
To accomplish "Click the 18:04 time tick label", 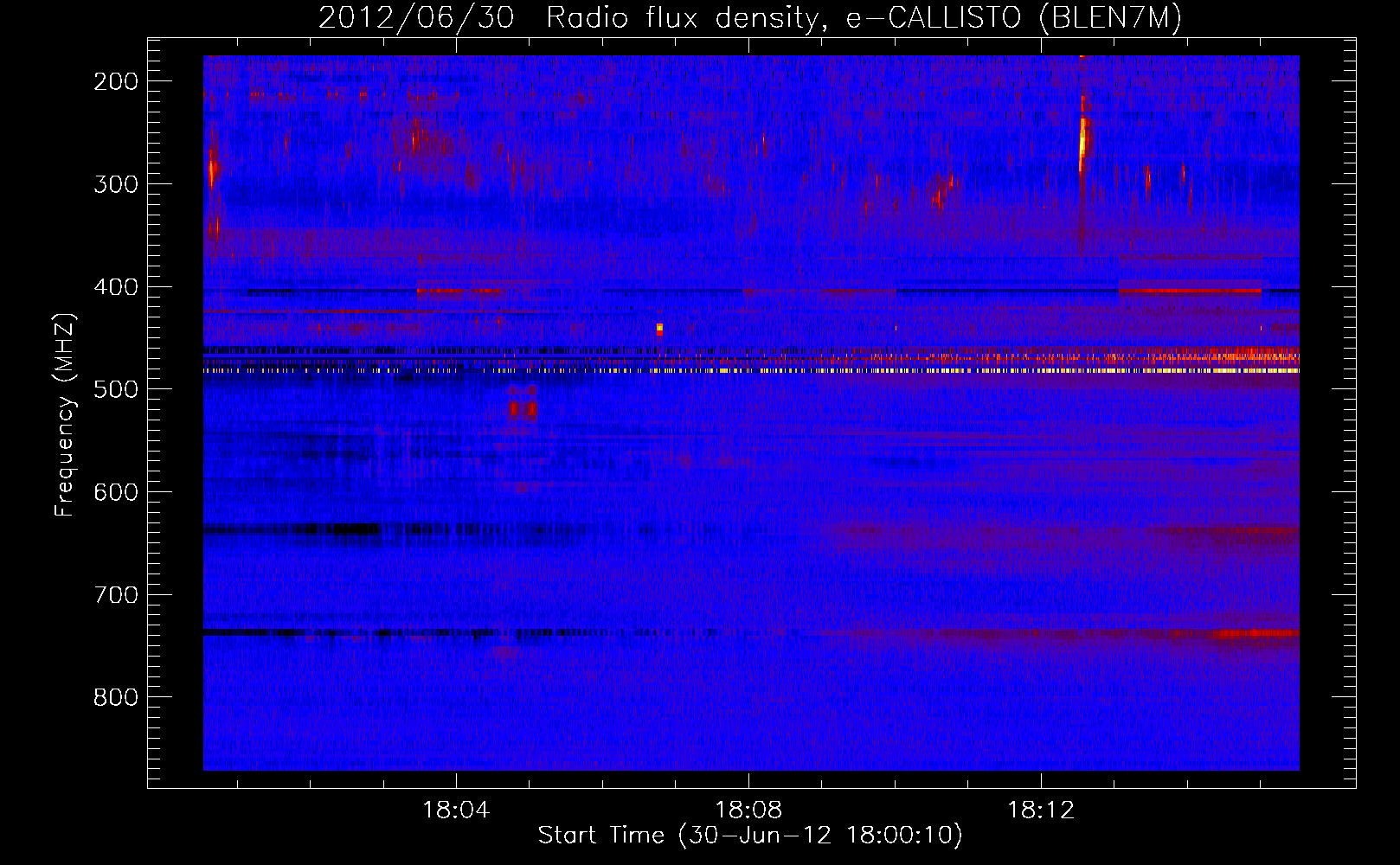I will [456, 811].
